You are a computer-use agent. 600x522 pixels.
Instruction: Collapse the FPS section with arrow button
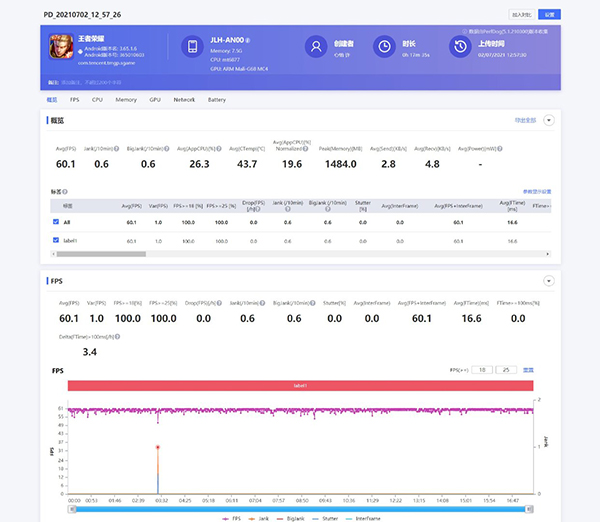548,282
